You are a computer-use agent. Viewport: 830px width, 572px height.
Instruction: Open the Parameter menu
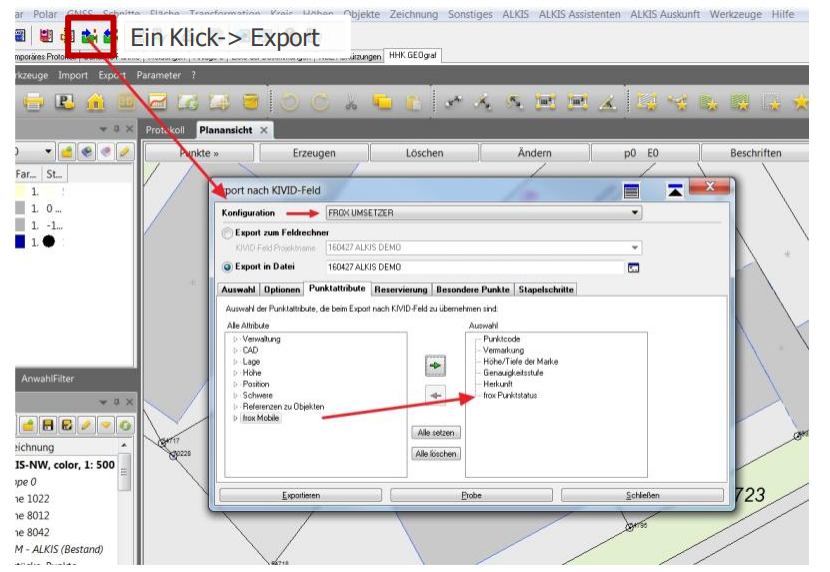click(x=158, y=75)
